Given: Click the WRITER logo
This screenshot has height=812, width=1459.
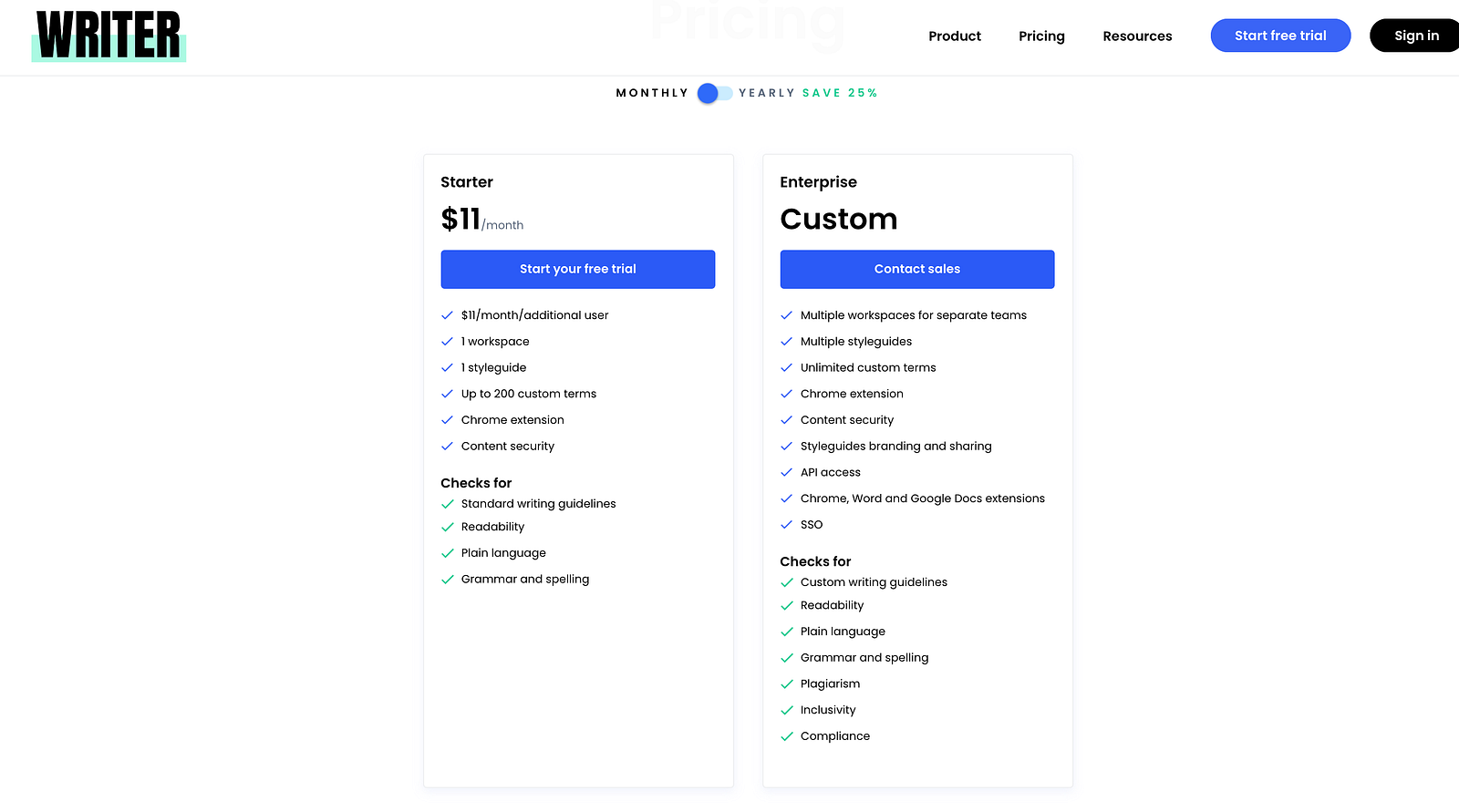Looking at the screenshot, I should 109,36.
